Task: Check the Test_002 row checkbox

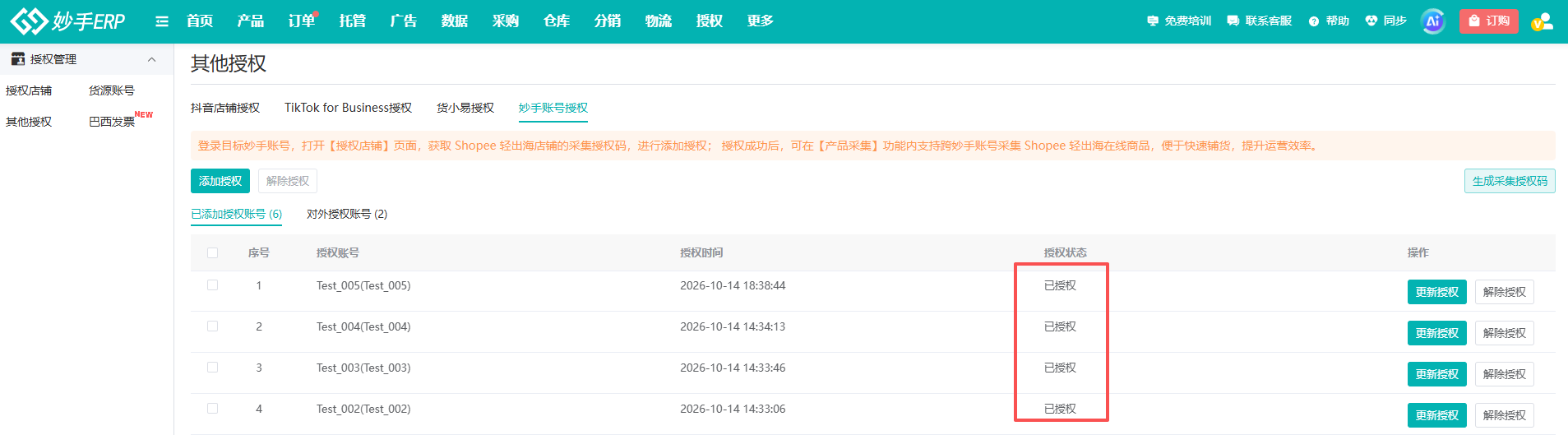Action: tap(213, 409)
